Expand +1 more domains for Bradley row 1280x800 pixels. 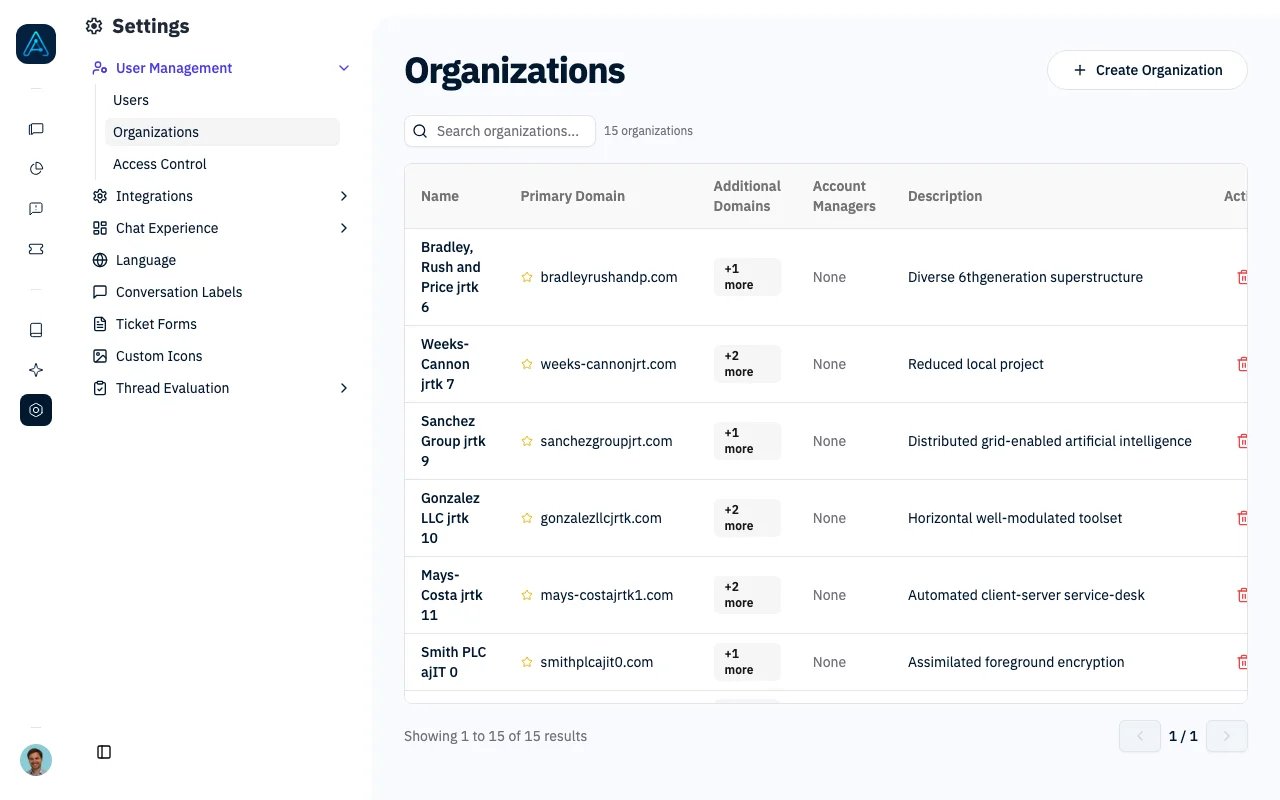(747, 277)
